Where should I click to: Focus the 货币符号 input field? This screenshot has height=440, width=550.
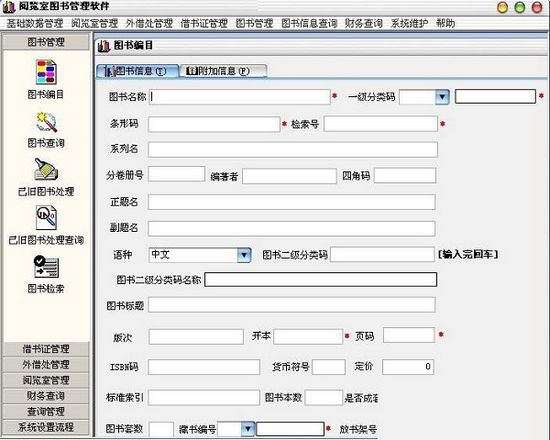click(x=329, y=367)
